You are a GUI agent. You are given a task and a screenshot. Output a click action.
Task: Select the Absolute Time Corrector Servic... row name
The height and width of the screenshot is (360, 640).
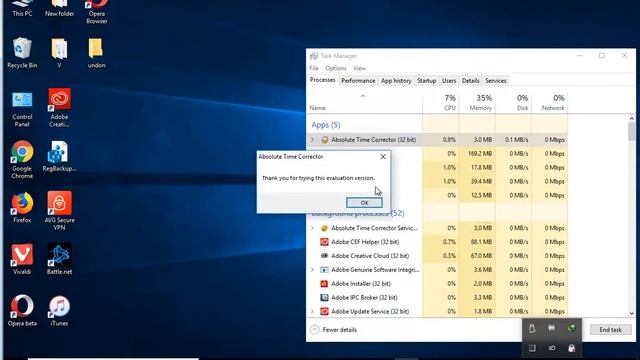tap(374, 228)
